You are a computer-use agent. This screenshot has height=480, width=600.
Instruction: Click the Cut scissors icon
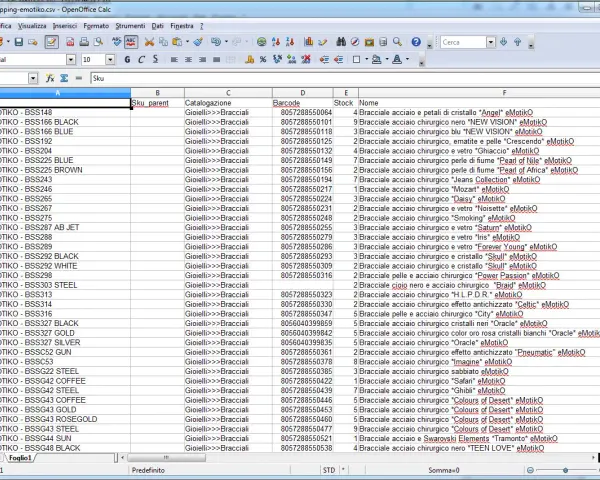pyautogui.click(x=149, y=42)
